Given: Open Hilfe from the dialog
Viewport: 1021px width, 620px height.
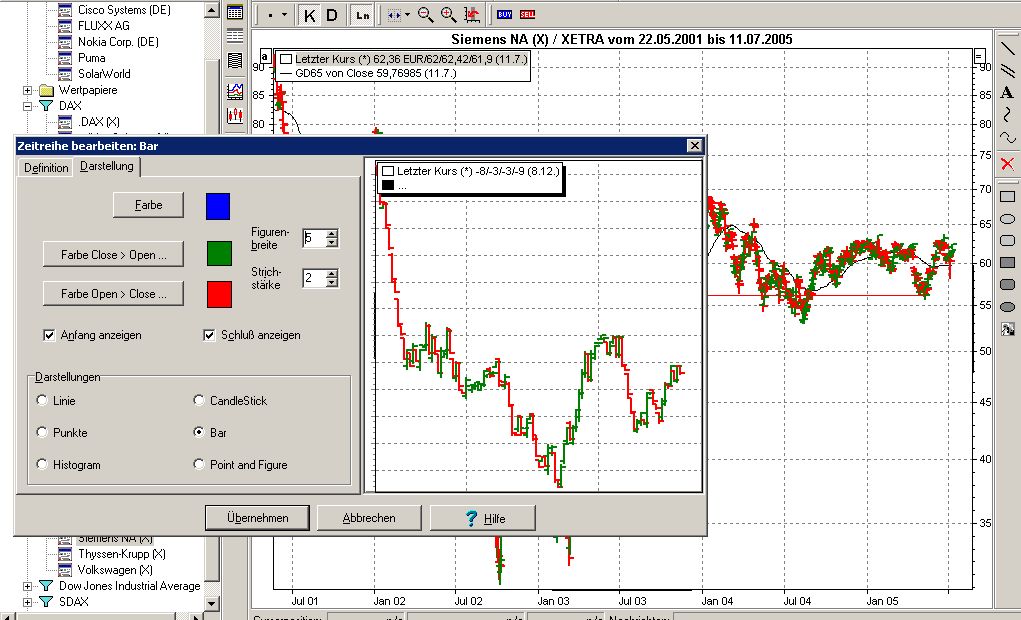Looking at the screenshot, I should click(483, 518).
